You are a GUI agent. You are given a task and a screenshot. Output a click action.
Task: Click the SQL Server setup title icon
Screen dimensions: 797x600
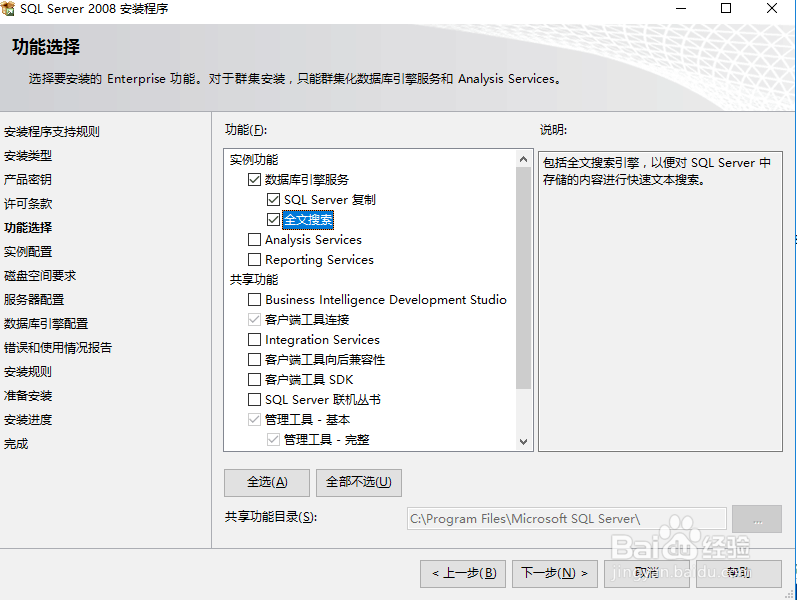point(8,8)
